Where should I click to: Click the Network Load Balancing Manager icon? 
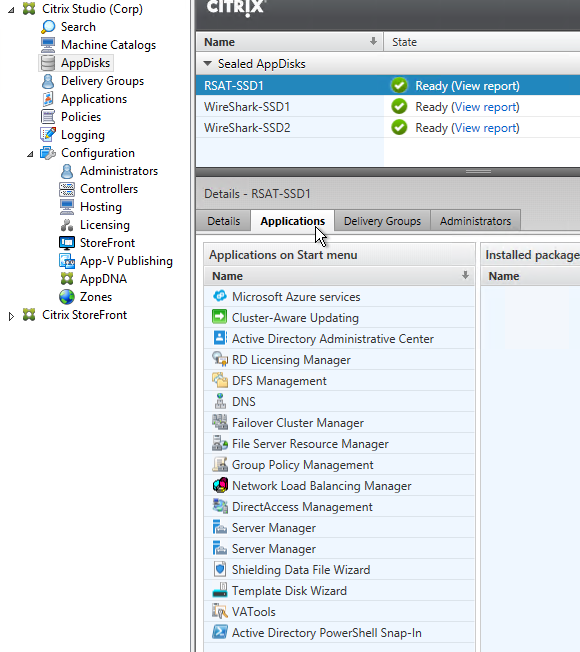tap(220, 485)
